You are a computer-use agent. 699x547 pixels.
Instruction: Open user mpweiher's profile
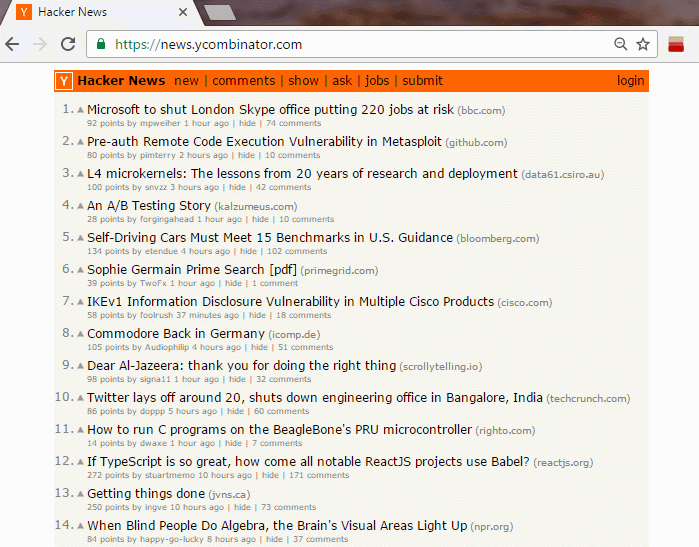pyautogui.click(x=160, y=123)
